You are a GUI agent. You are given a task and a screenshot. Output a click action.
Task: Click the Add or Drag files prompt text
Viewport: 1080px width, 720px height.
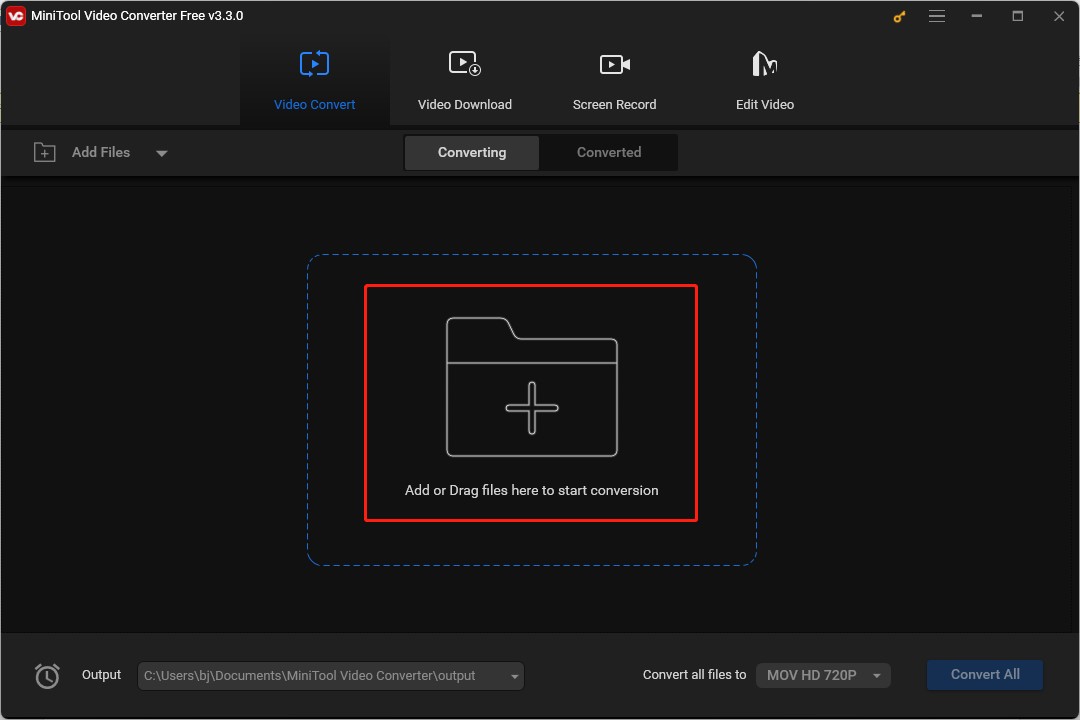[x=531, y=490]
